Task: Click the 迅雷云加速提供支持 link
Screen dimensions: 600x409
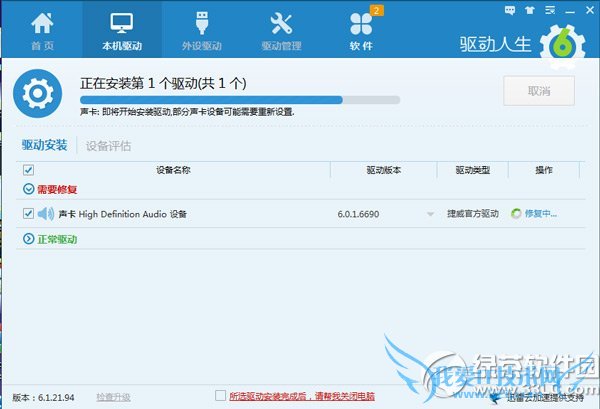Action: 545,398
